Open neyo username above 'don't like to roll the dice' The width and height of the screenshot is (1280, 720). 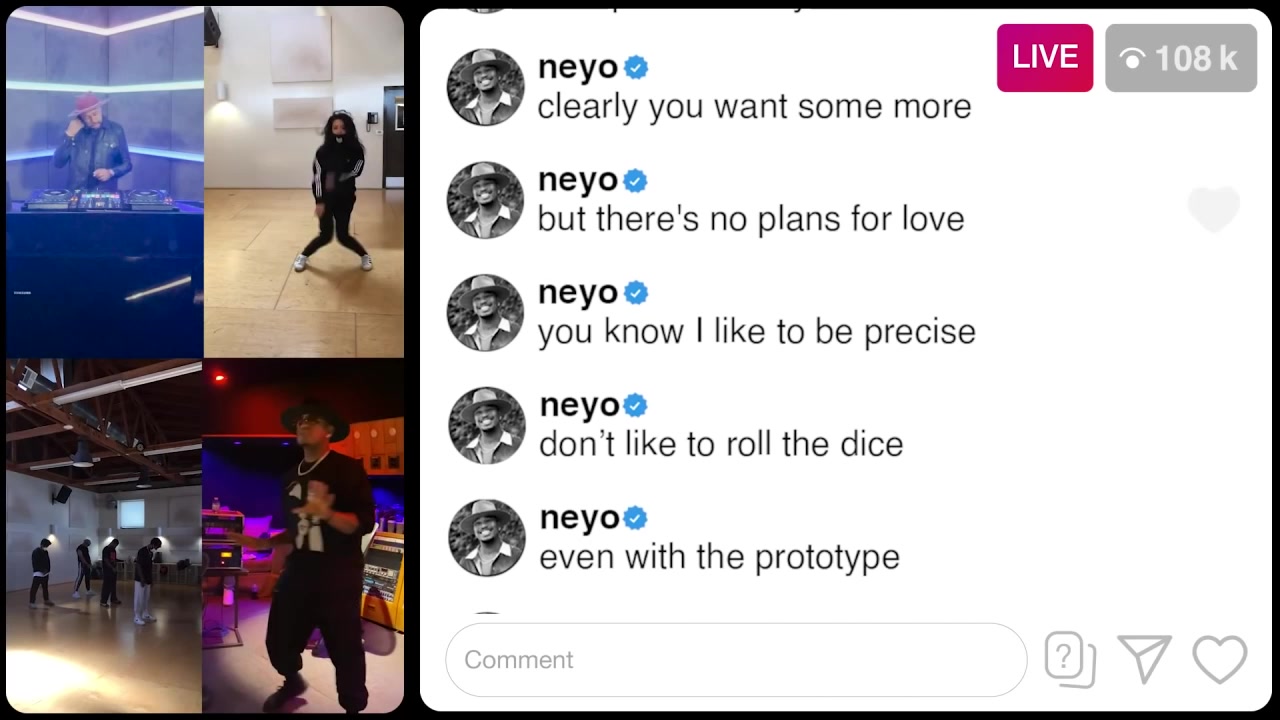580,406
